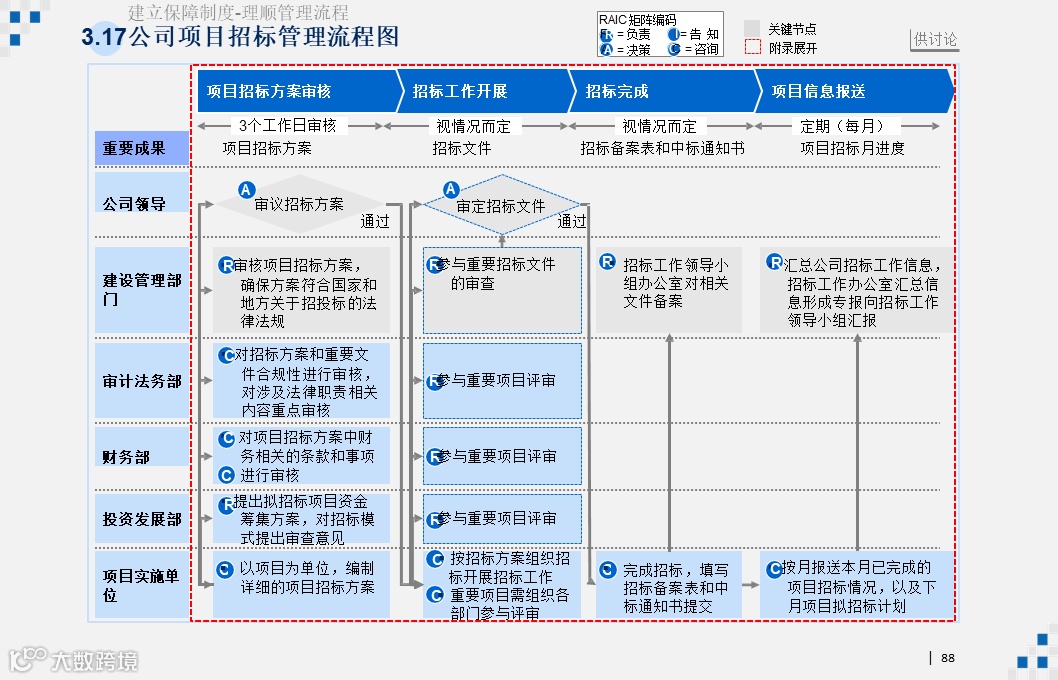This screenshot has height=680, width=1058.
Task: Click the 审议招标方案 decision diamond
Action: (300, 204)
